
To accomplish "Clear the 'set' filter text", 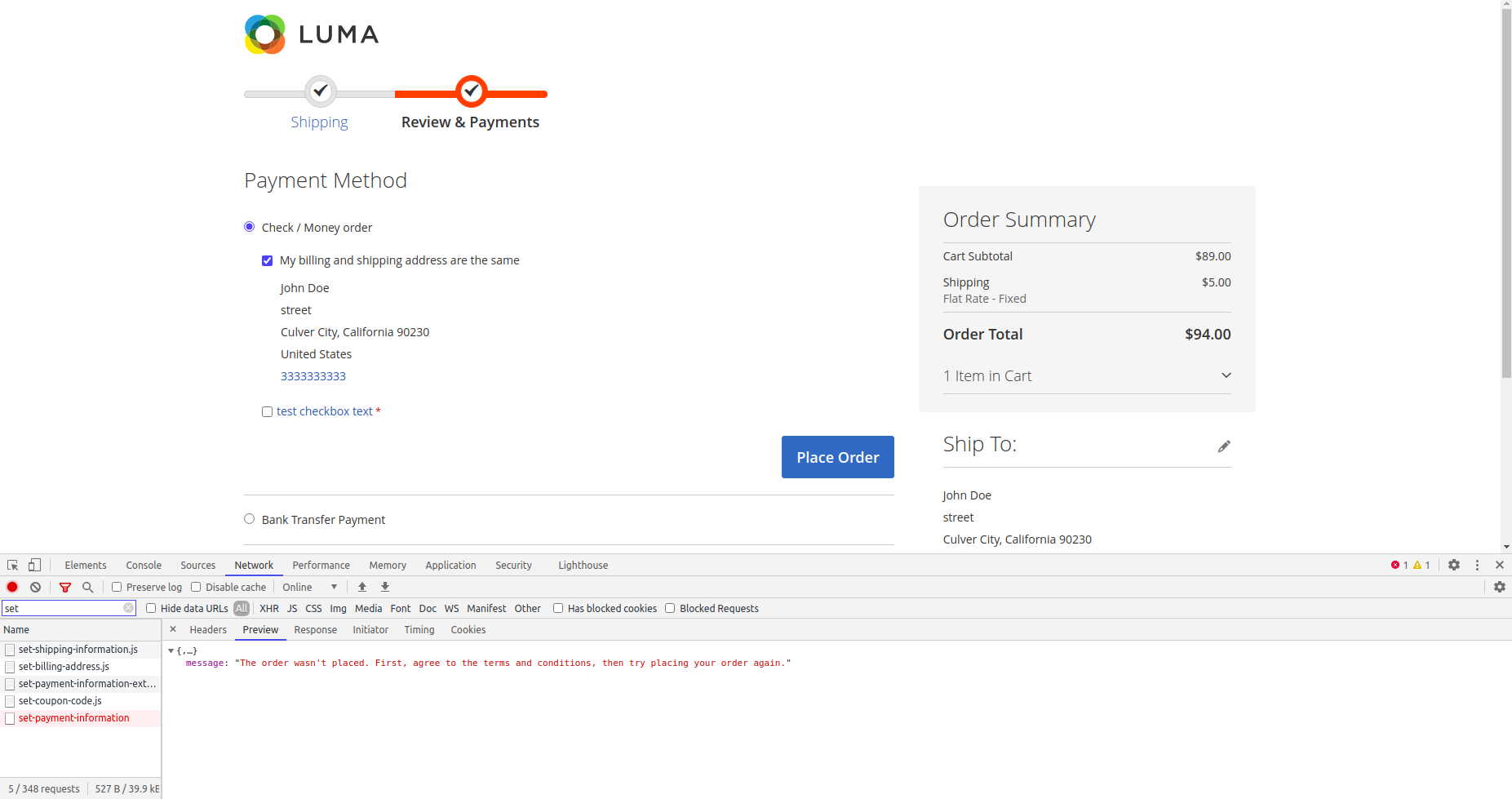I will coord(128,608).
